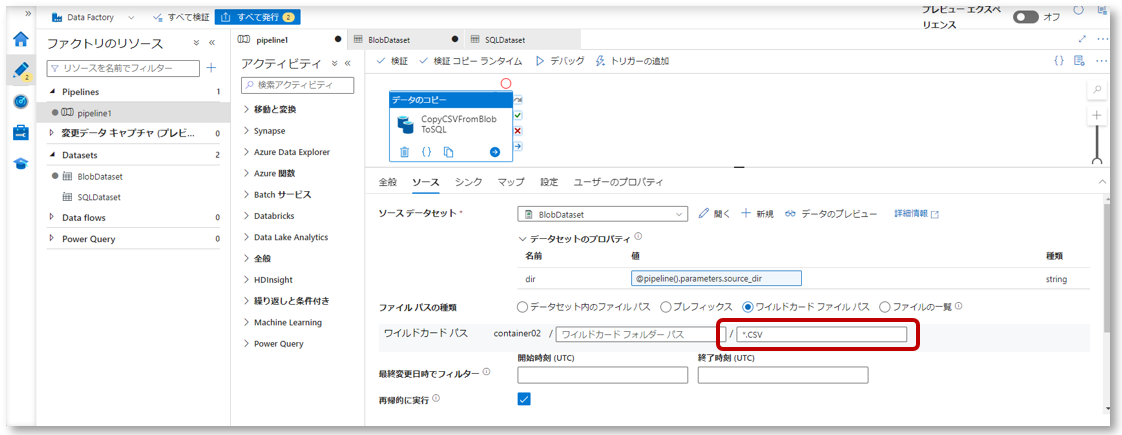Open the シンク tab
The image size is (1122, 435).
tap(469, 182)
